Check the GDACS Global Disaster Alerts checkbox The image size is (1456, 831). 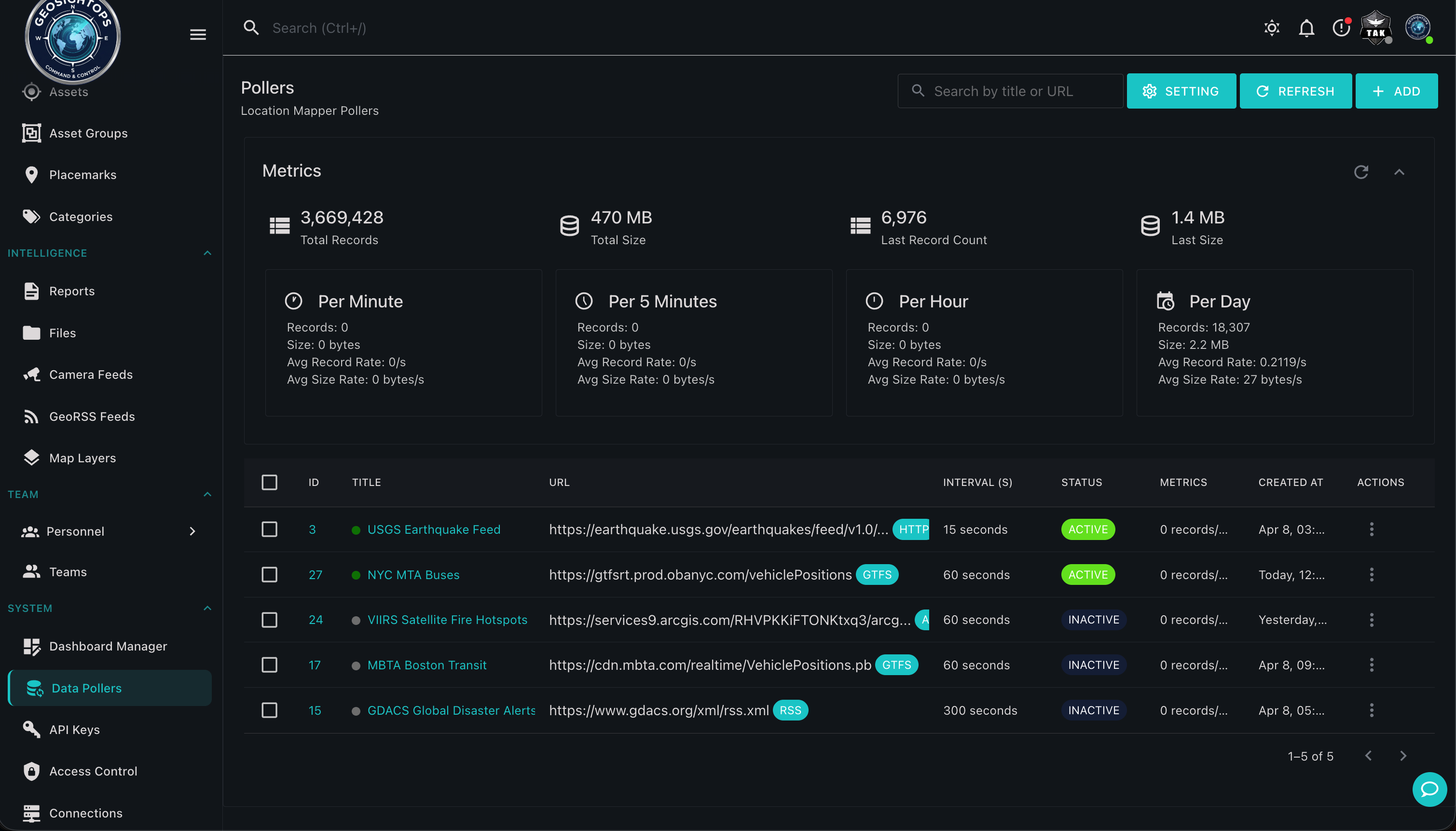(x=269, y=710)
